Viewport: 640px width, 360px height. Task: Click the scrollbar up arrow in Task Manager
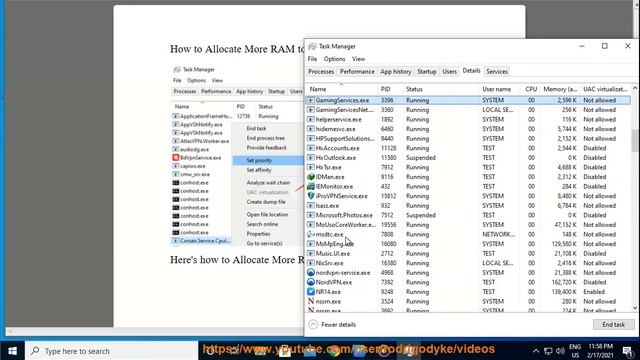pyautogui.click(x=635, y=88)
